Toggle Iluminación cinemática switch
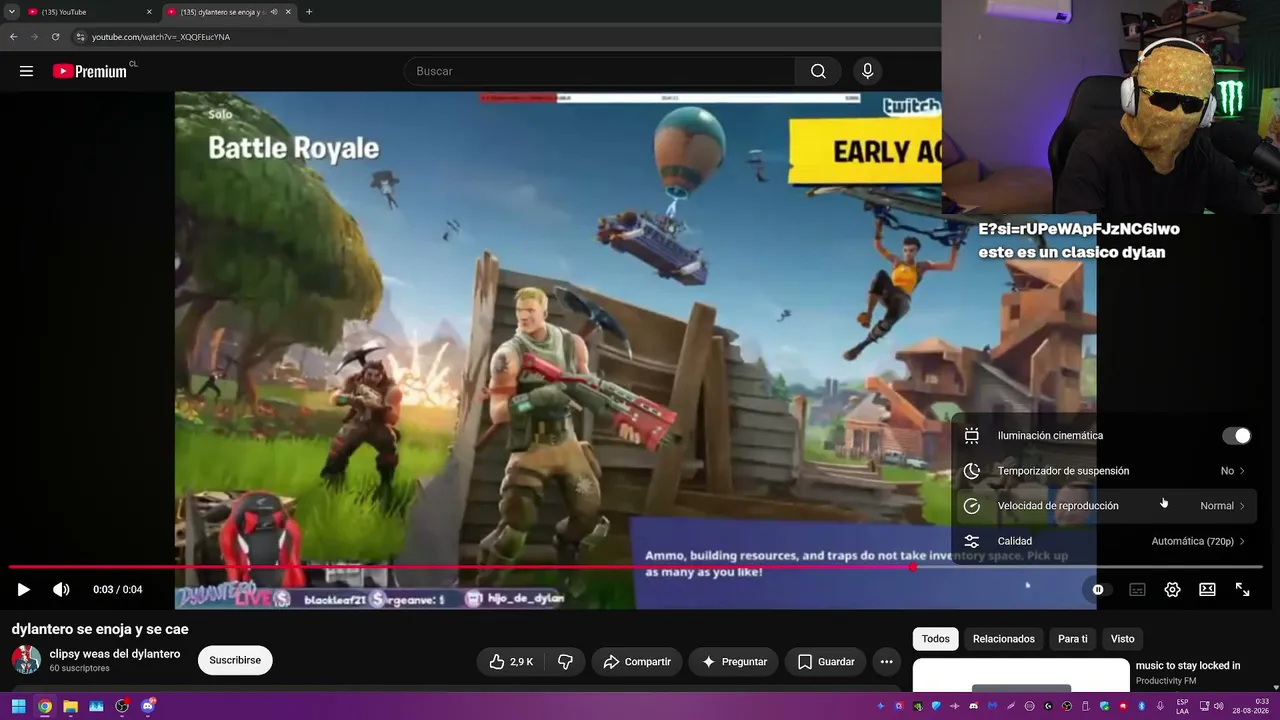Viewport: 1280px width, 720px height. (1237, 436)
